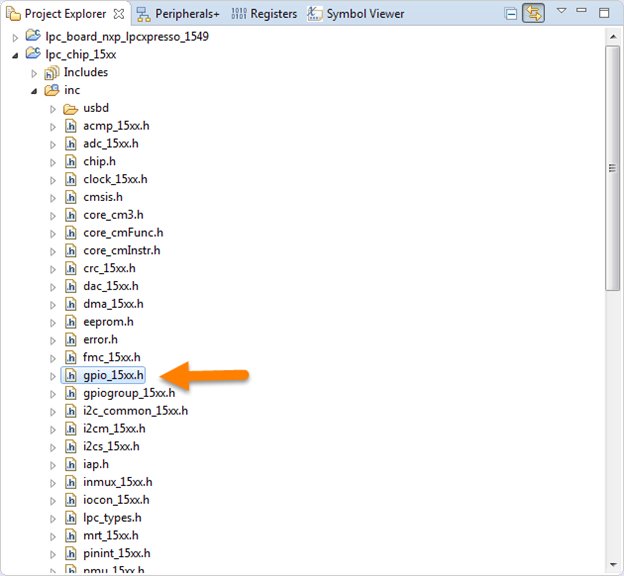
Task: Expand the usbd folder
Action: click(53, 109)
